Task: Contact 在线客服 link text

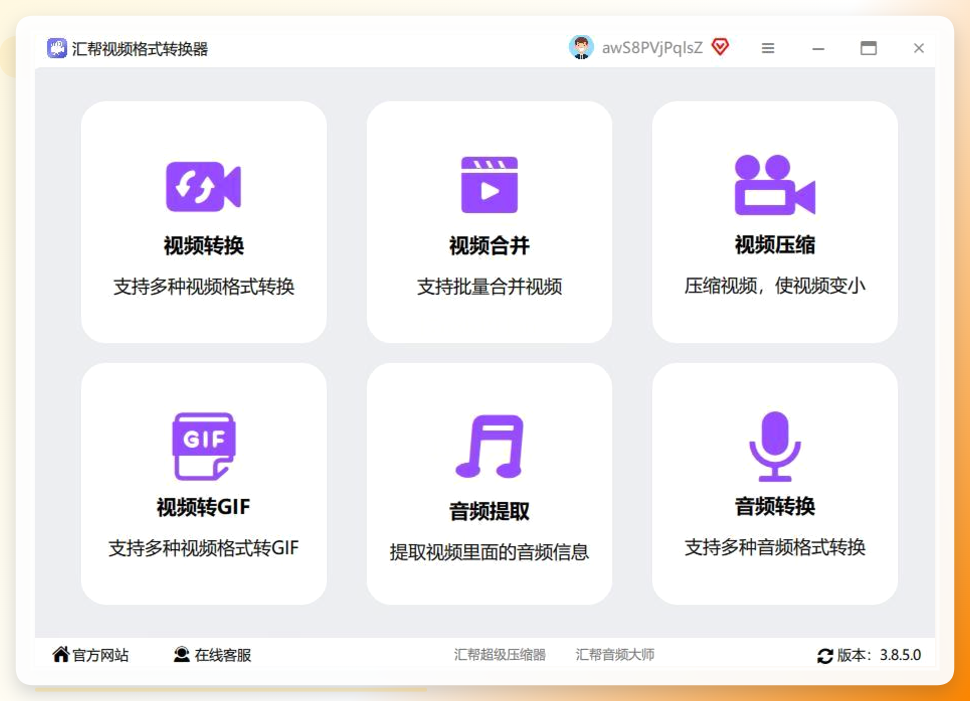Action: click(x=223, y=655)
